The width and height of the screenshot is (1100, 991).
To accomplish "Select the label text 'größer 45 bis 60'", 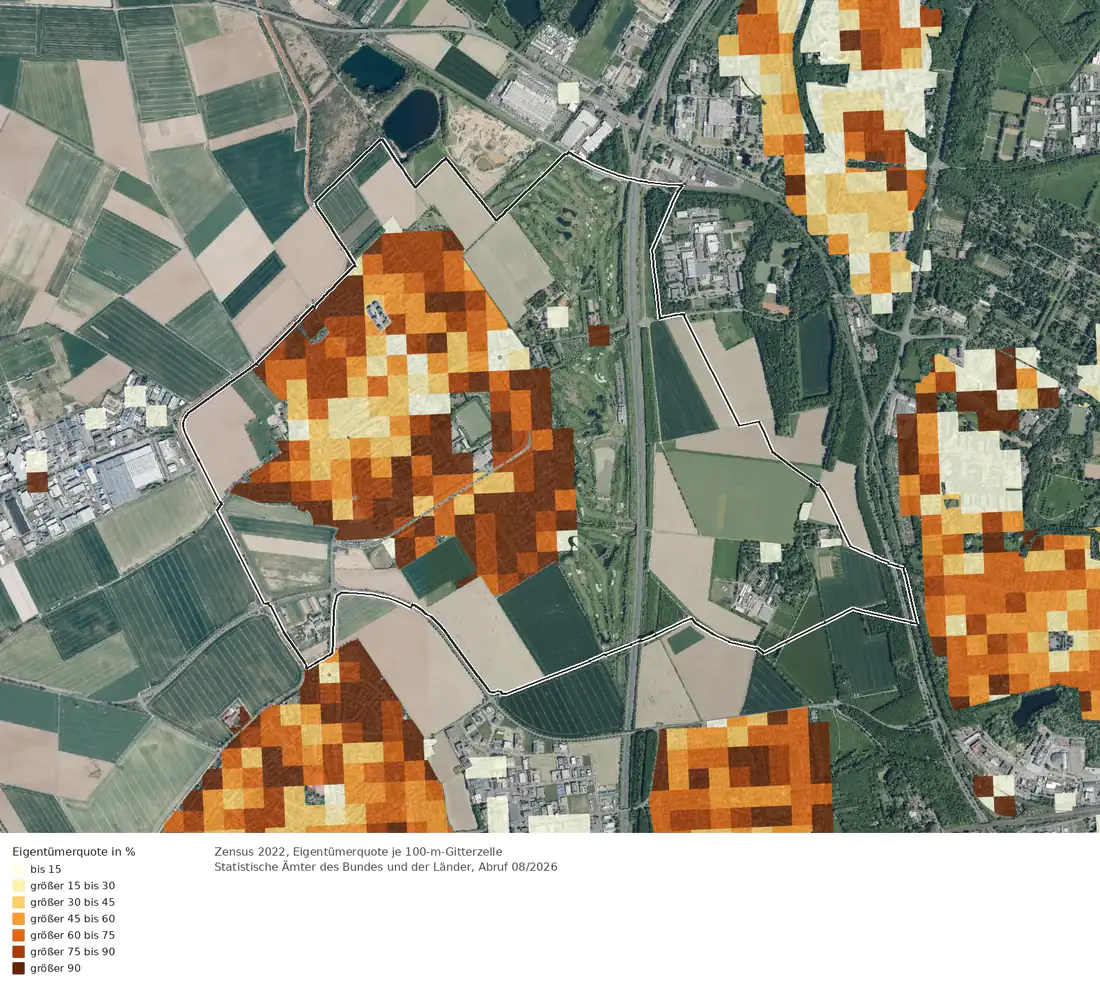I will point(72,919).
